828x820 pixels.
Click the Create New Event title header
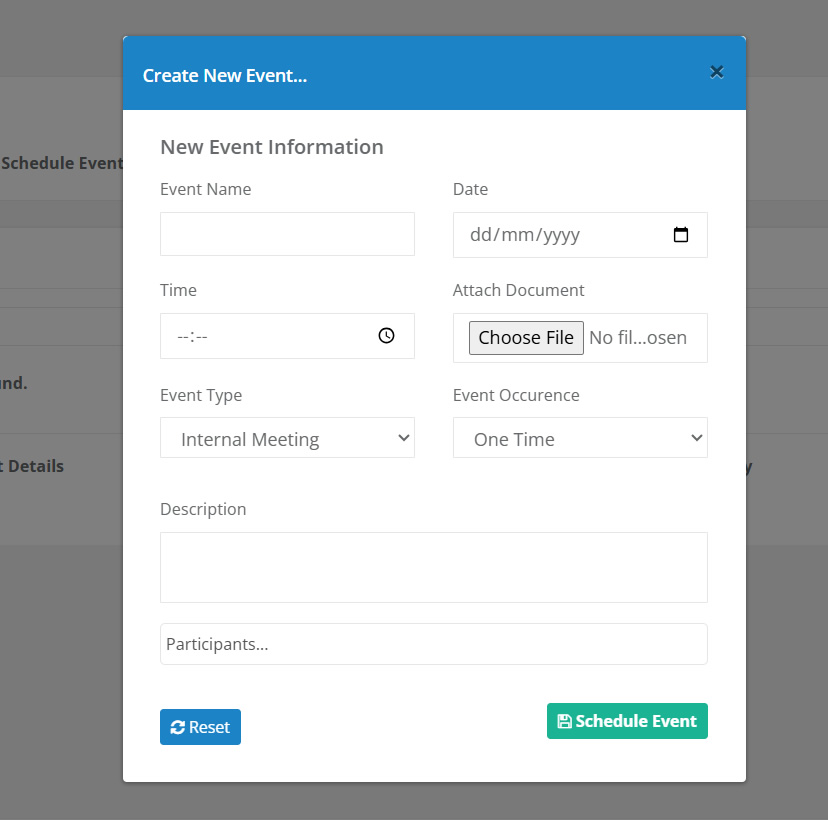click(x=224, y=76)
